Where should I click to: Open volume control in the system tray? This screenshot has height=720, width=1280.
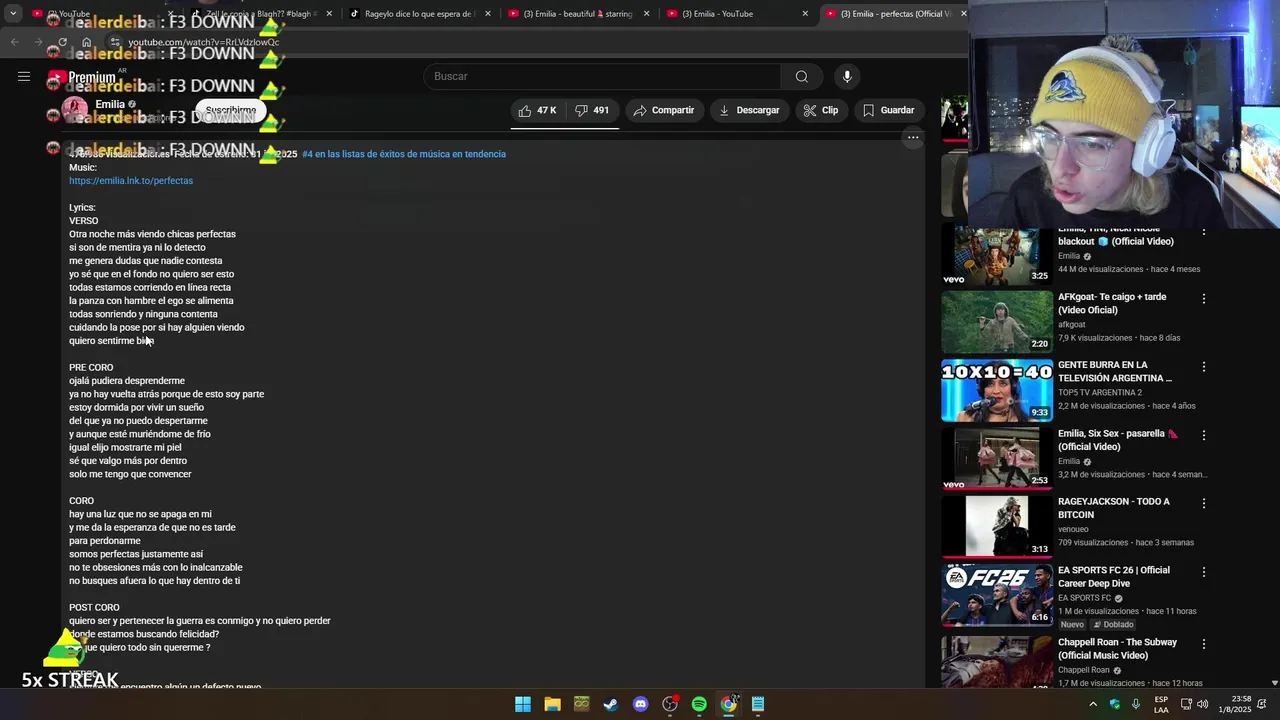click(1202, 704)
